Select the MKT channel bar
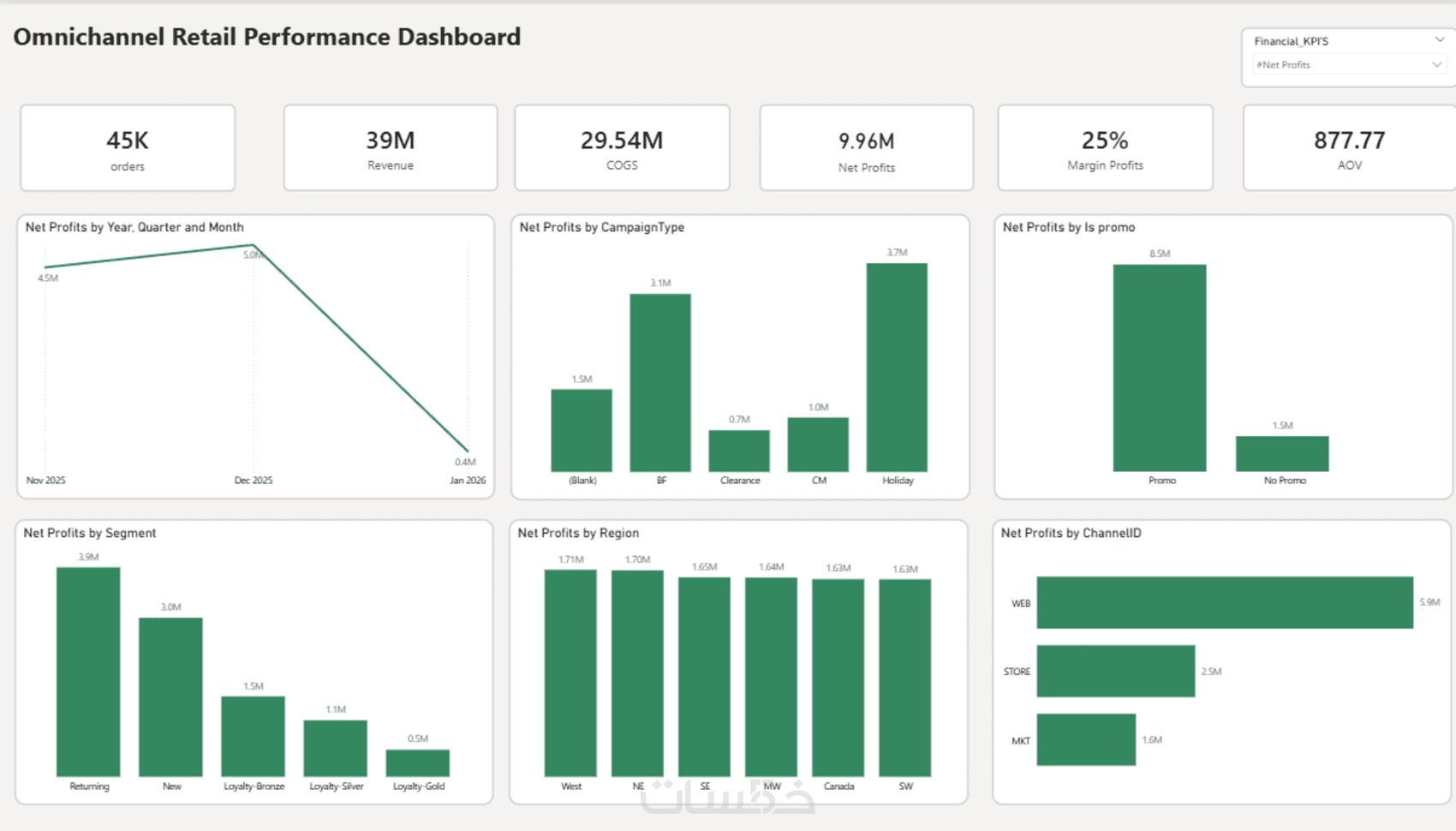 [1086, 739]
